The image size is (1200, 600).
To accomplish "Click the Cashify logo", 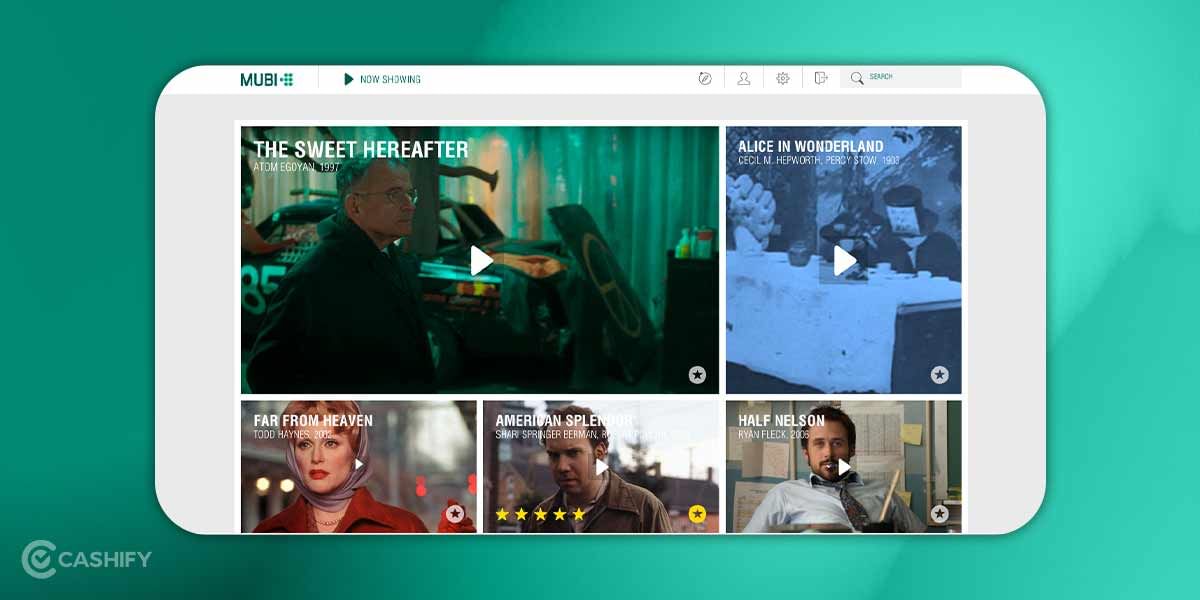I will click(86, 559).
